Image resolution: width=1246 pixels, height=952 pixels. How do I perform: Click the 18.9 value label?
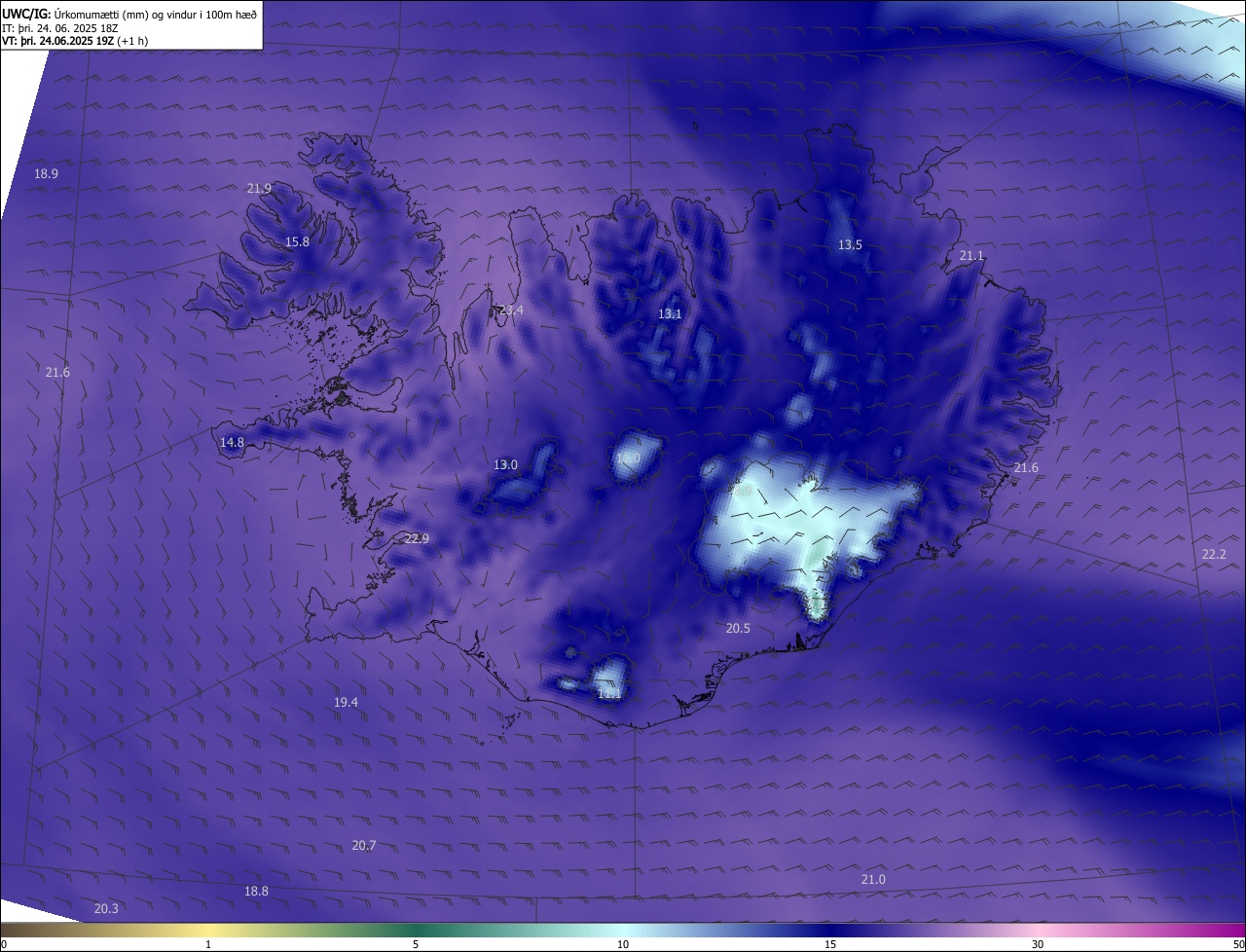tap(46, 173)
